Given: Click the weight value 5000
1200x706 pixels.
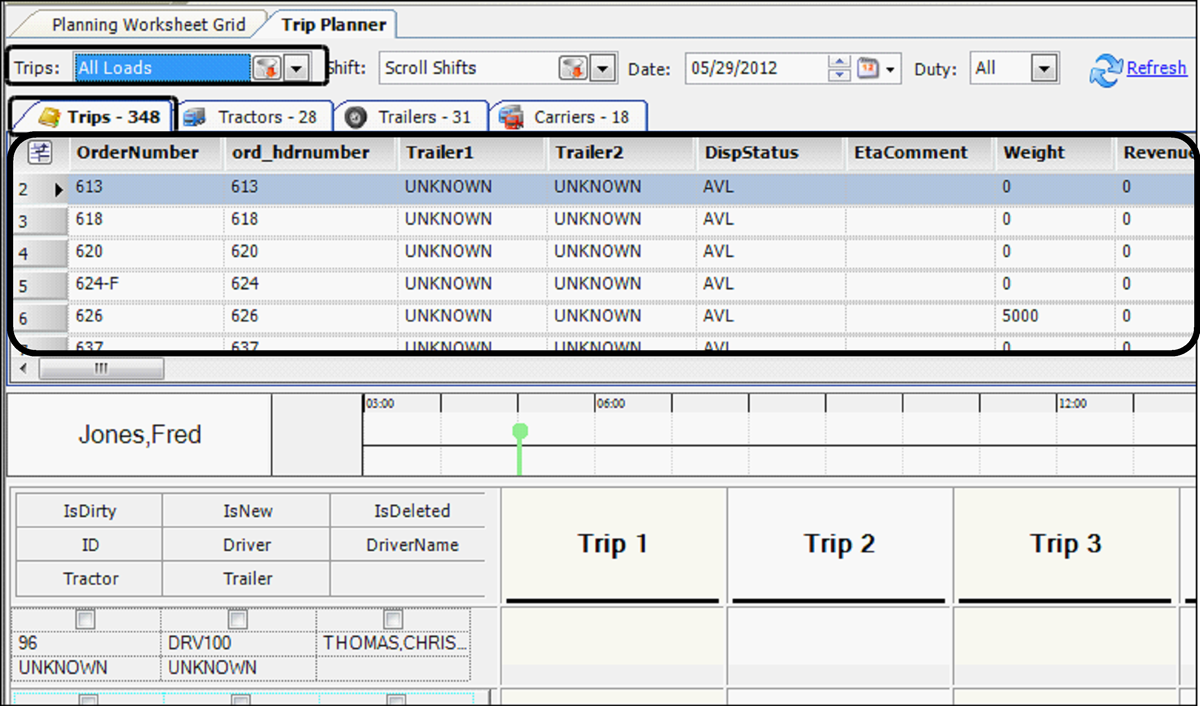Looking at the screenshot, I should click(1021, 317).
